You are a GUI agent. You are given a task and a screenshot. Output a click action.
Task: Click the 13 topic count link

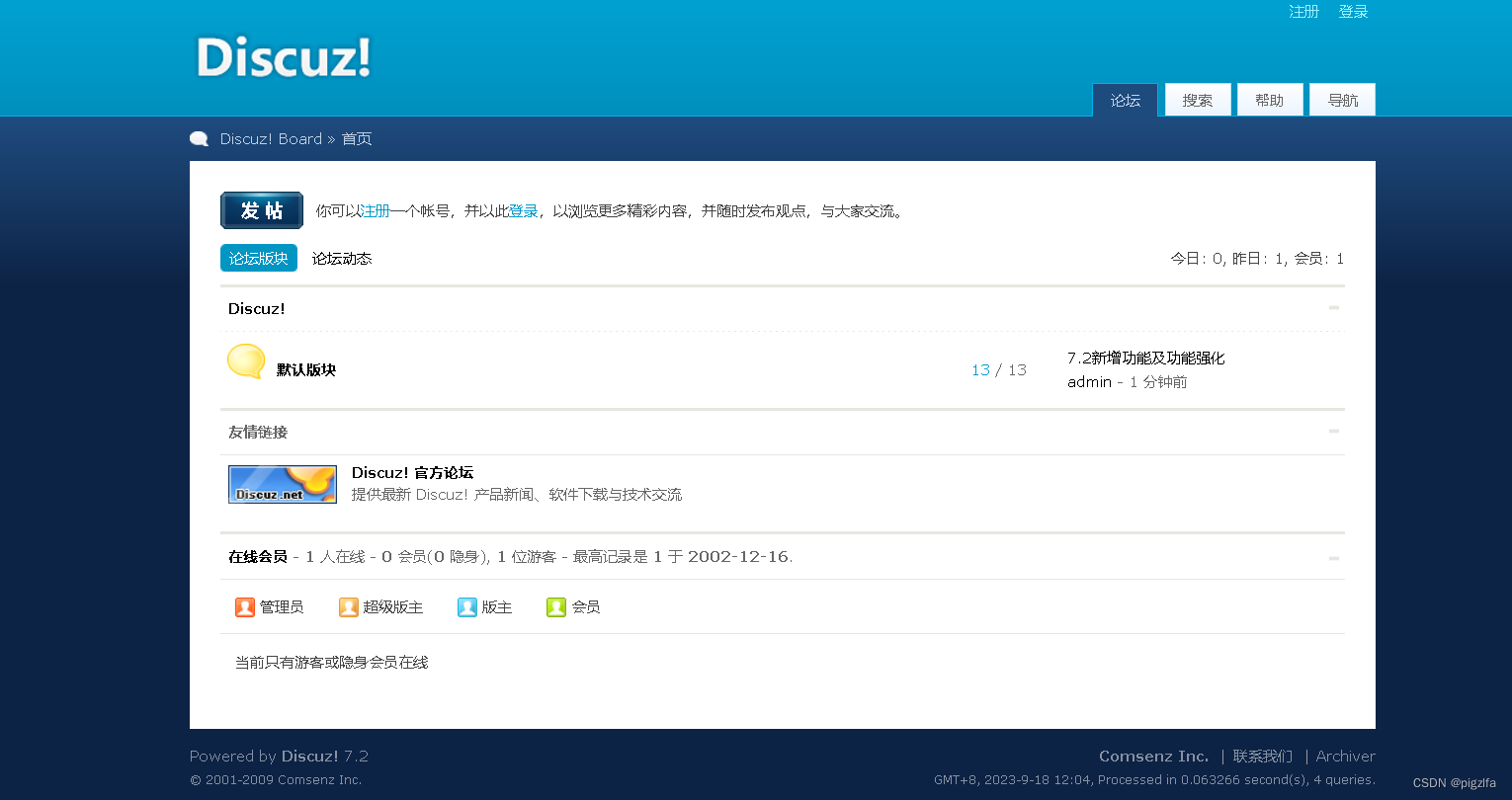point(979,368)
